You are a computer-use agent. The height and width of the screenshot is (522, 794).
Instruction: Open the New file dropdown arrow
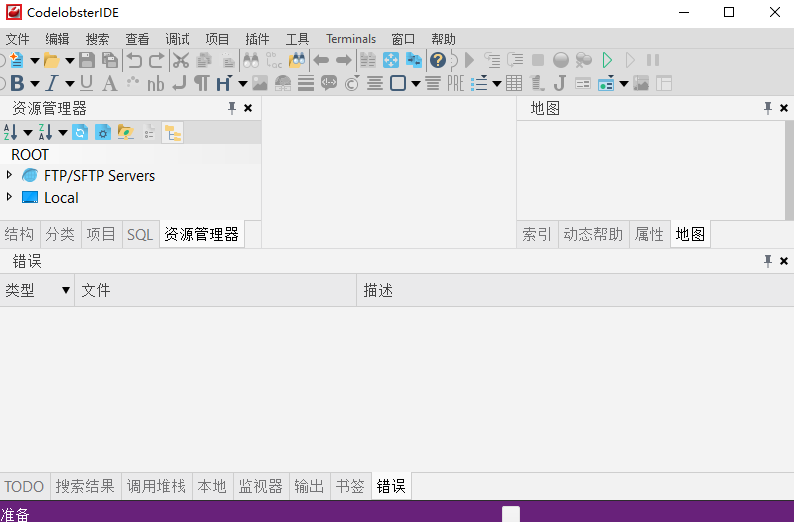(34, 61)
